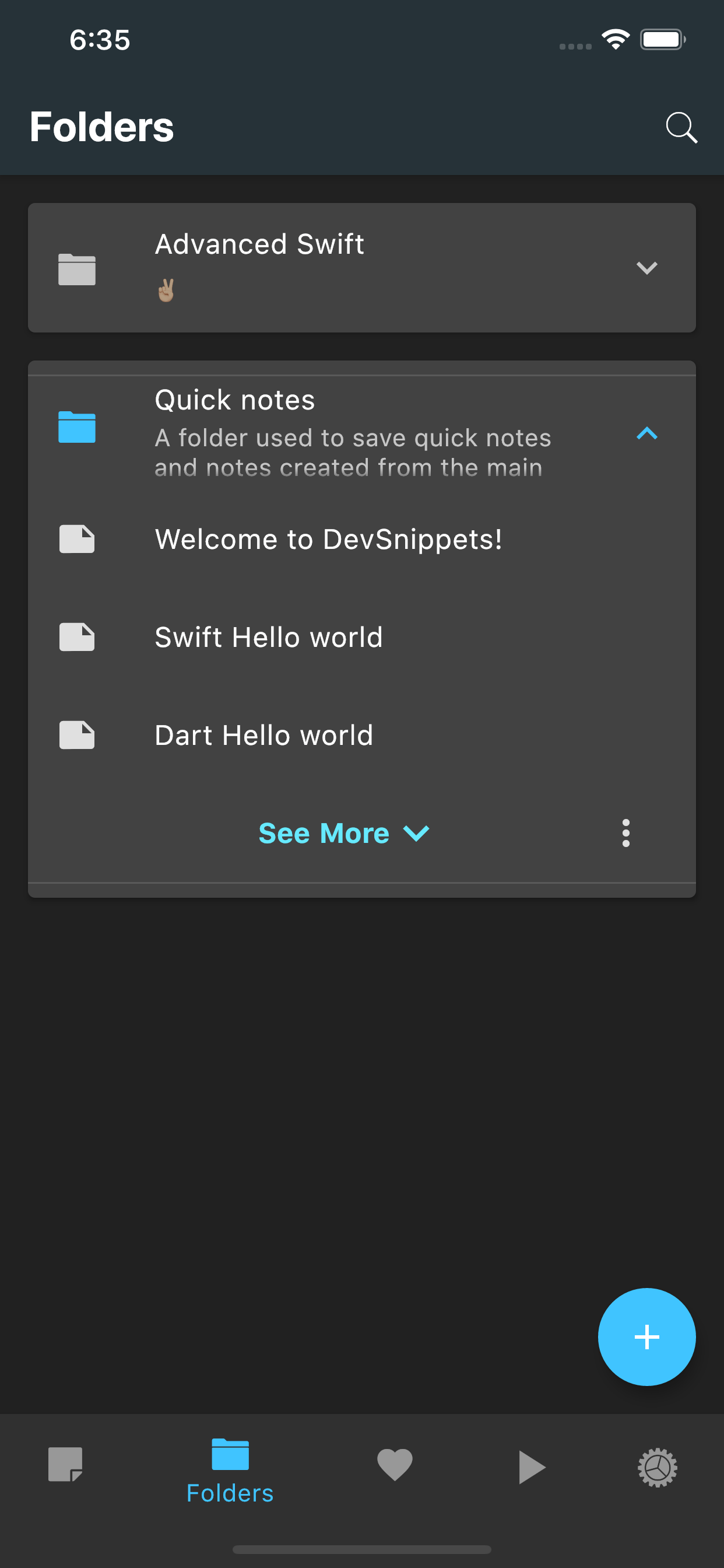
Task: Expand the Advanced Swift folder chevron
Action: coord(646,268)
